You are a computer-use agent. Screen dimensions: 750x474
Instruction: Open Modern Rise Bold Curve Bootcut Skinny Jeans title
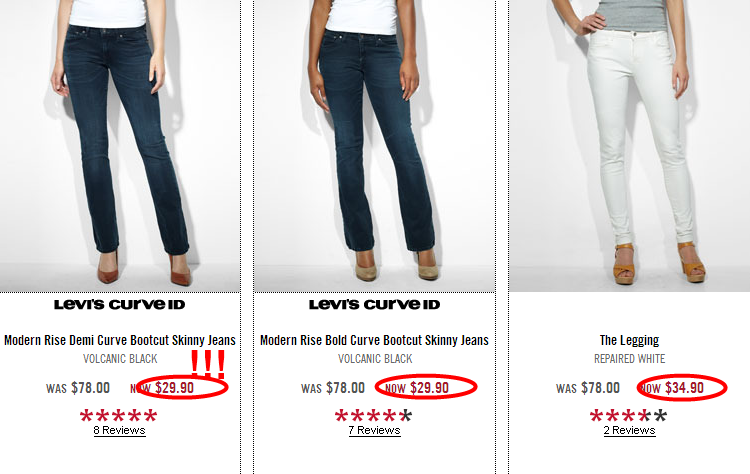375,340
